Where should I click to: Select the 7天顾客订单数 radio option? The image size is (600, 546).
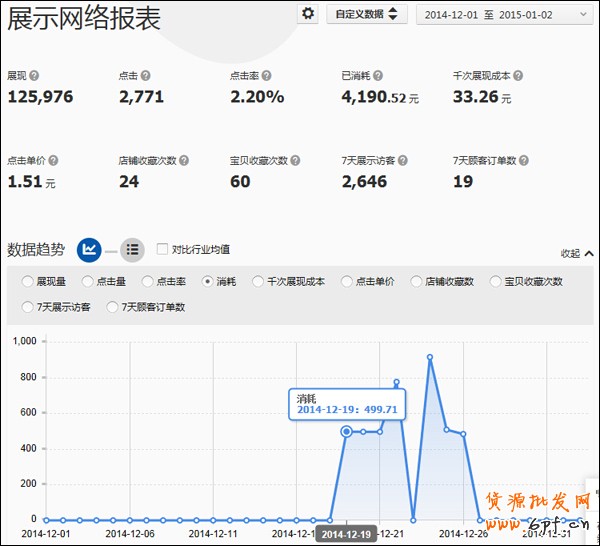click(112, 307)
